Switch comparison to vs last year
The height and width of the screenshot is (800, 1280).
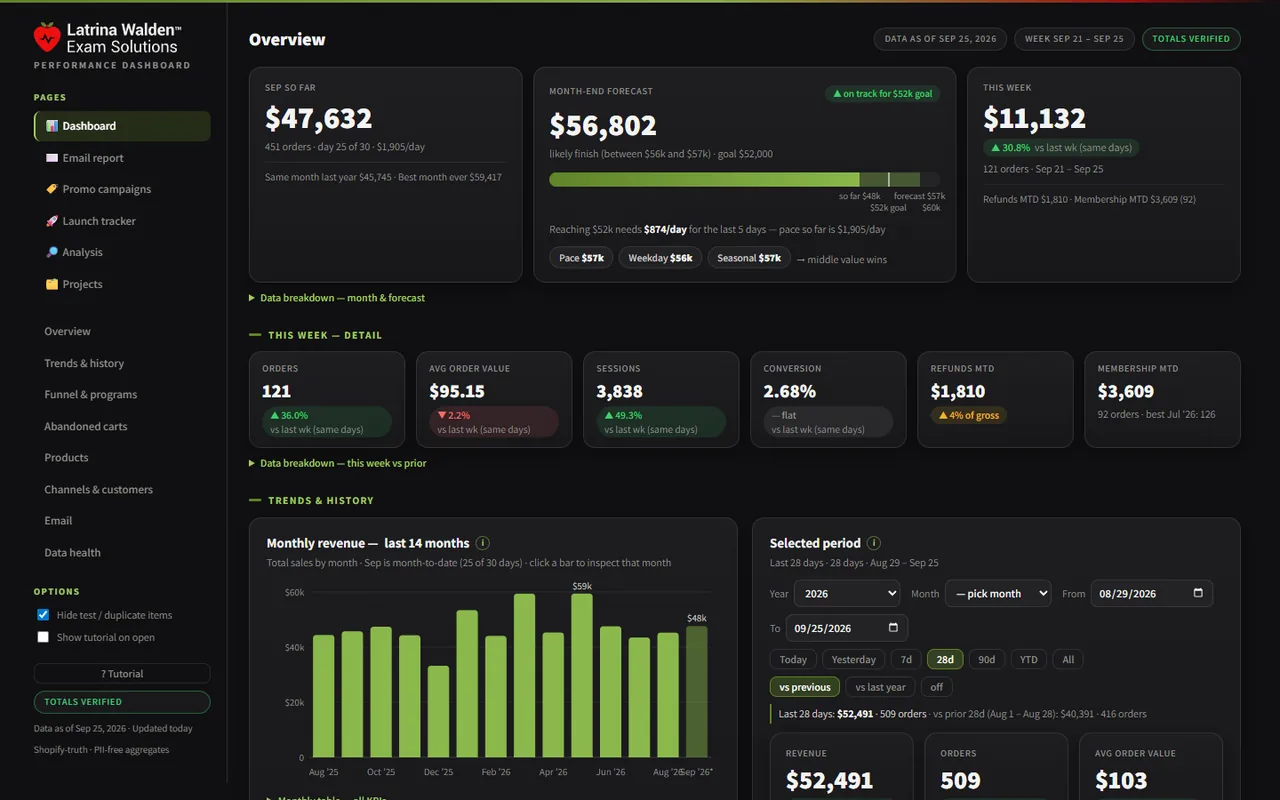[x=881, y=687]
